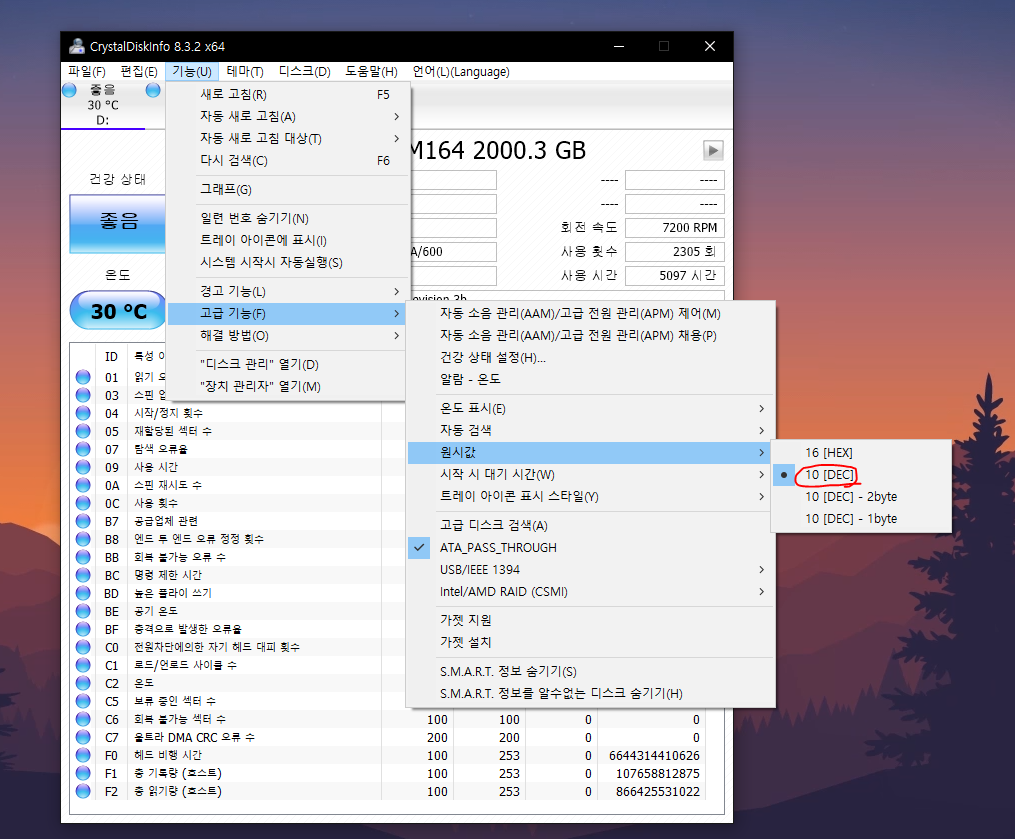1015x839 pixels.
Task: Expand USB/IEEE 1394 submenu
Action: pos(590,570)
